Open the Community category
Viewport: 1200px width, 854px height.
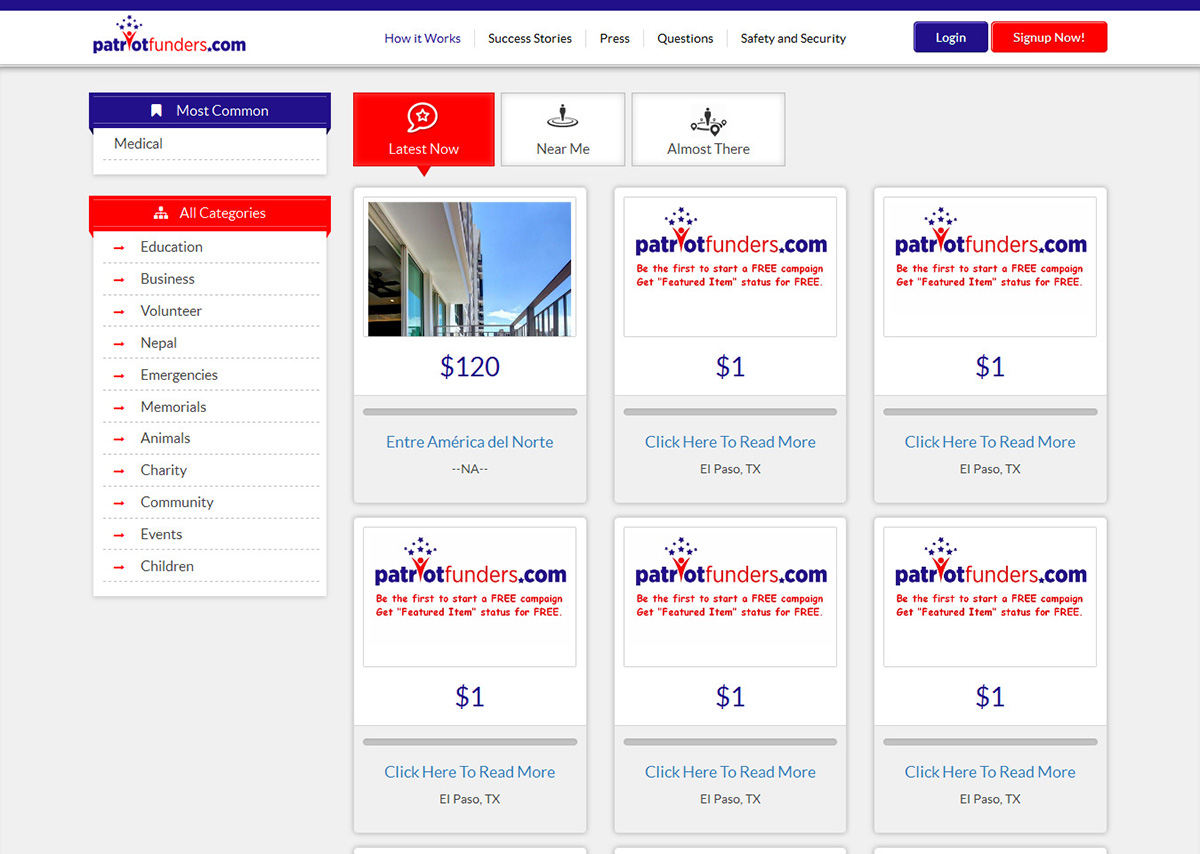(x=177, y=502)
